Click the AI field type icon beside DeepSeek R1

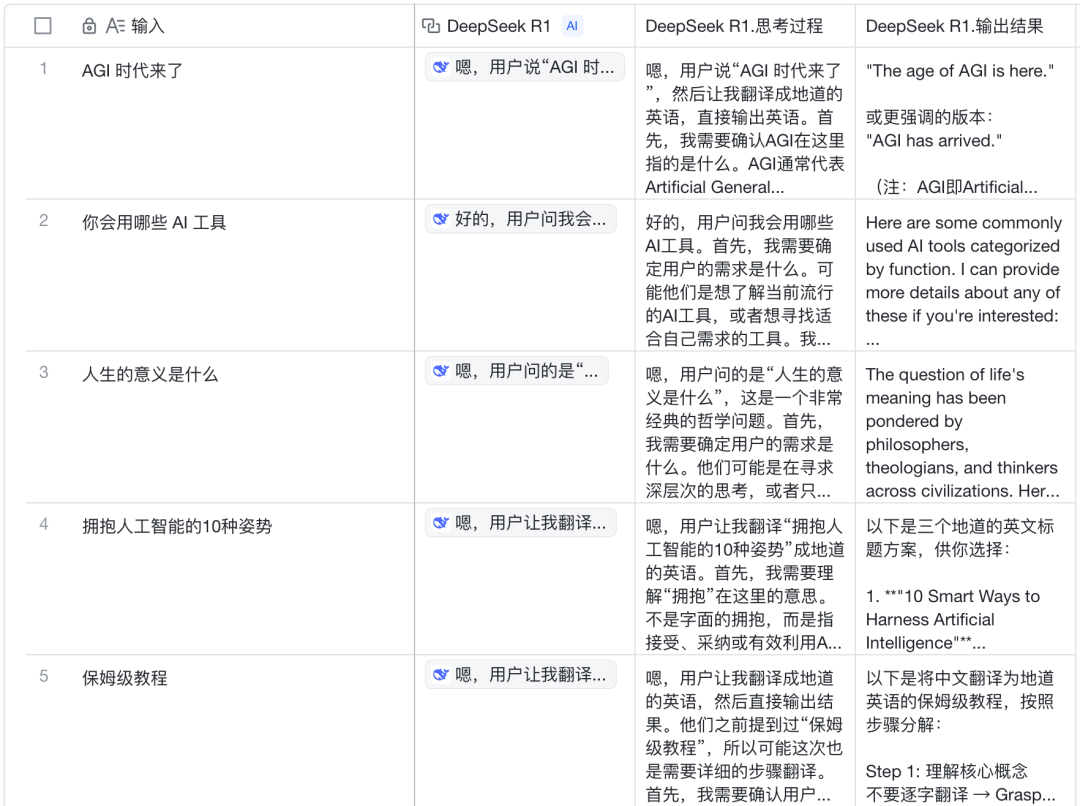(429, 25)
